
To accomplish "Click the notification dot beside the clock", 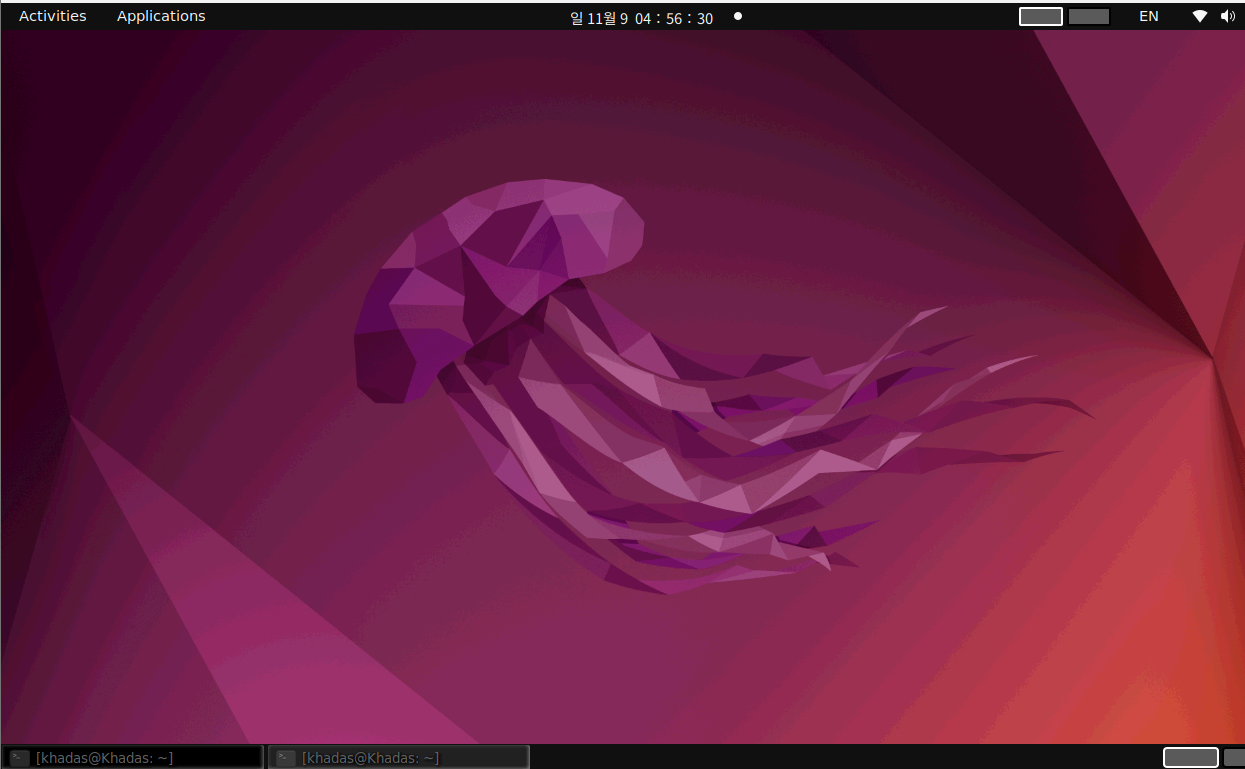I will [x=738, y=16].
